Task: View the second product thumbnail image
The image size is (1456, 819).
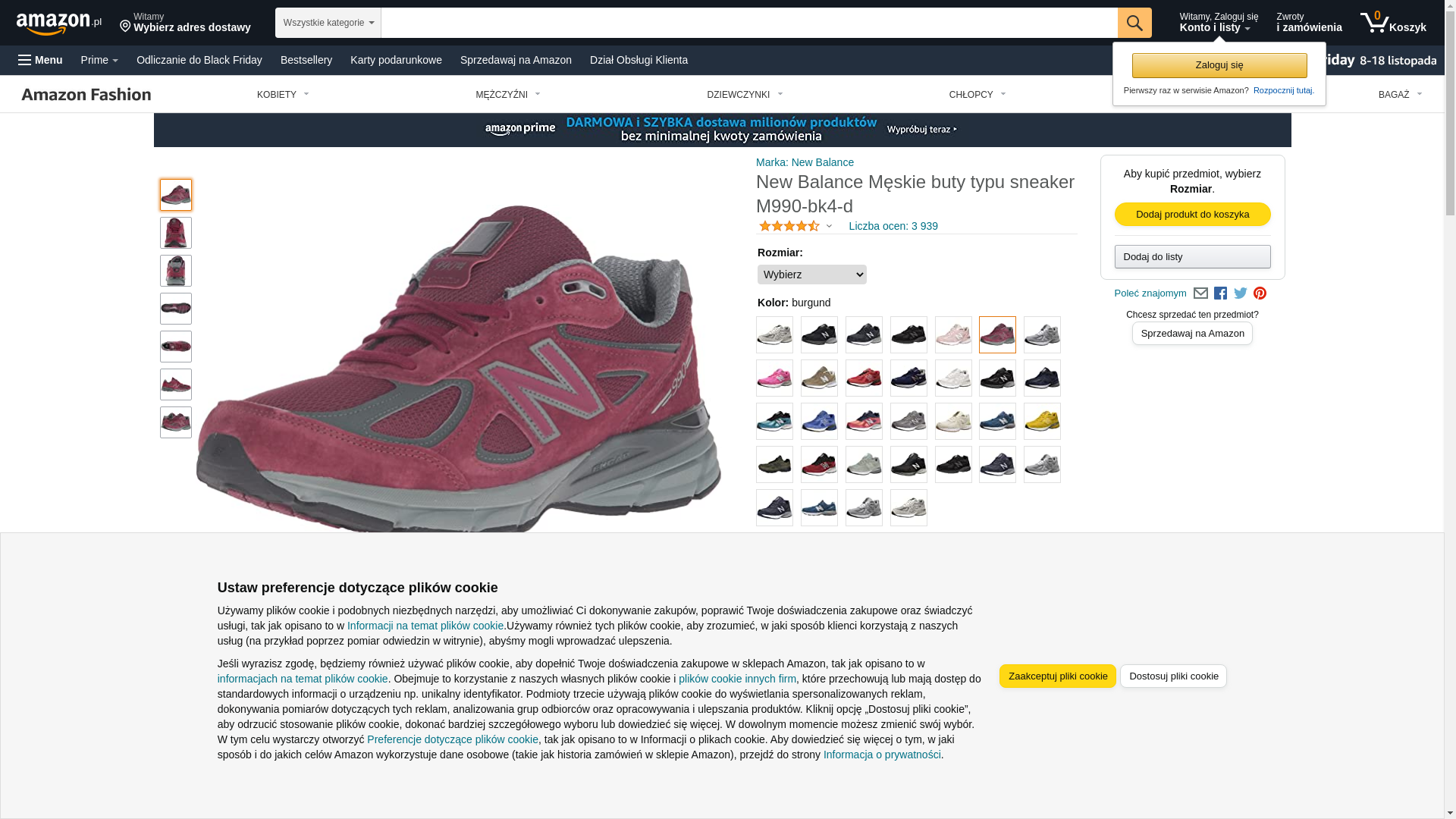Action: point(176,233)
